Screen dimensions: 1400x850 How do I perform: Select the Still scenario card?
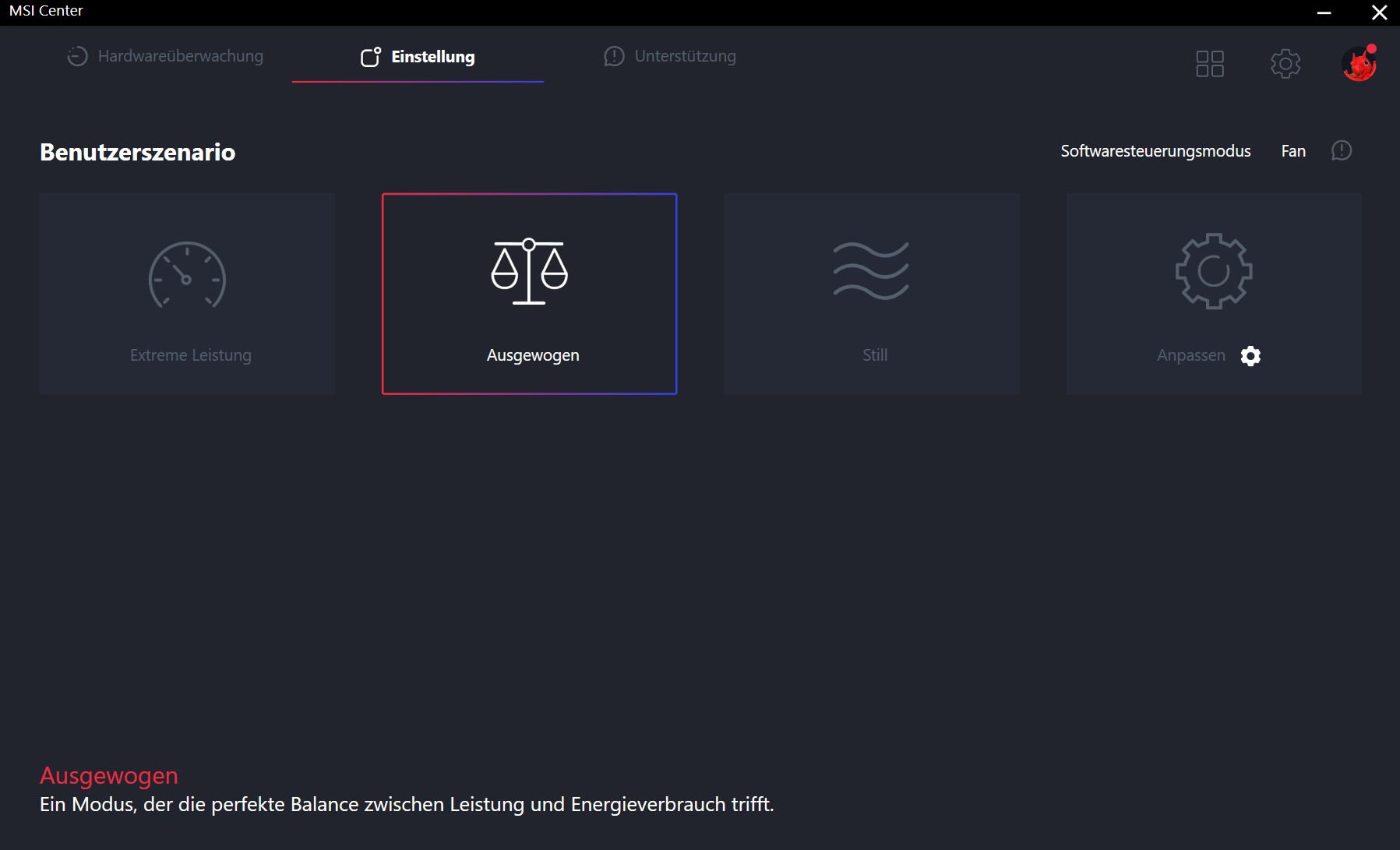[872, 294]
